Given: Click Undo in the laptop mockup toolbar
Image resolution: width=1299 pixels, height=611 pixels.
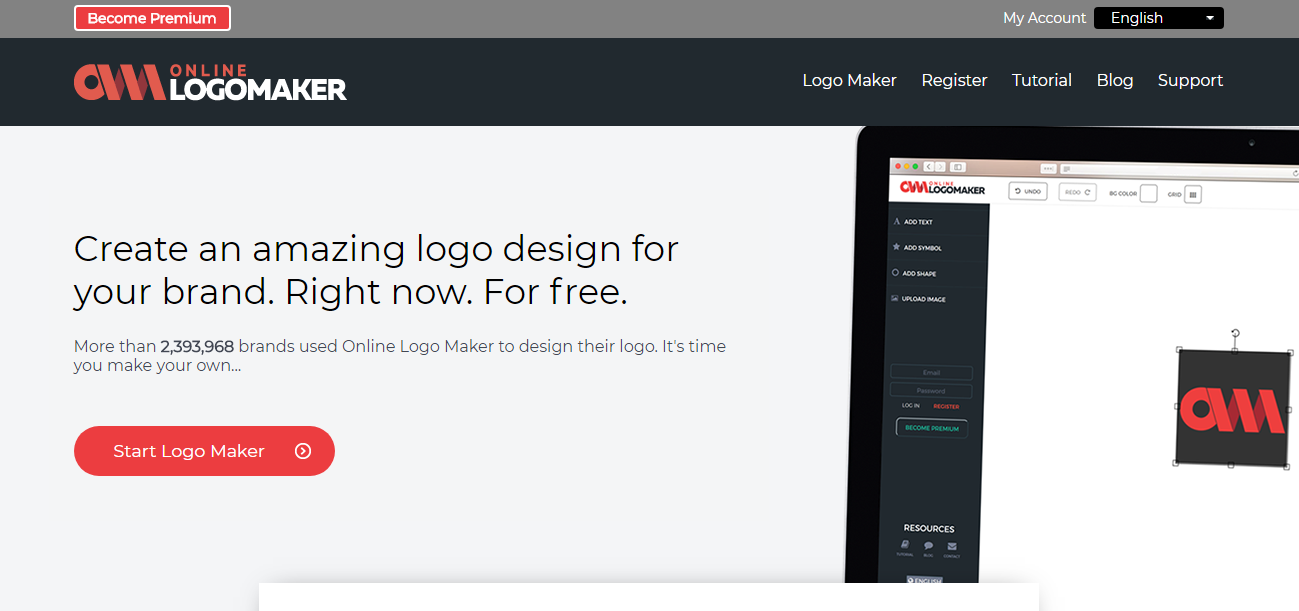Looking at the screenshot, I should click(x=1027, y=191).
